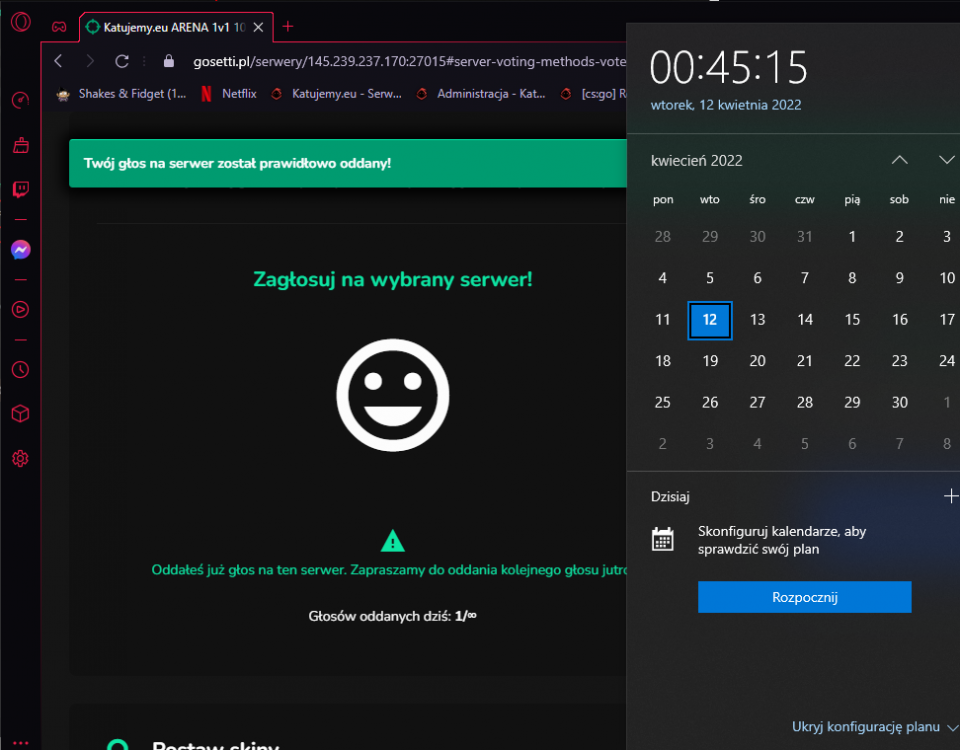This screenshot has height=750, width=960.
Task: Open the GX Corner gamepad icon
Action: click(x=59, y=27)
